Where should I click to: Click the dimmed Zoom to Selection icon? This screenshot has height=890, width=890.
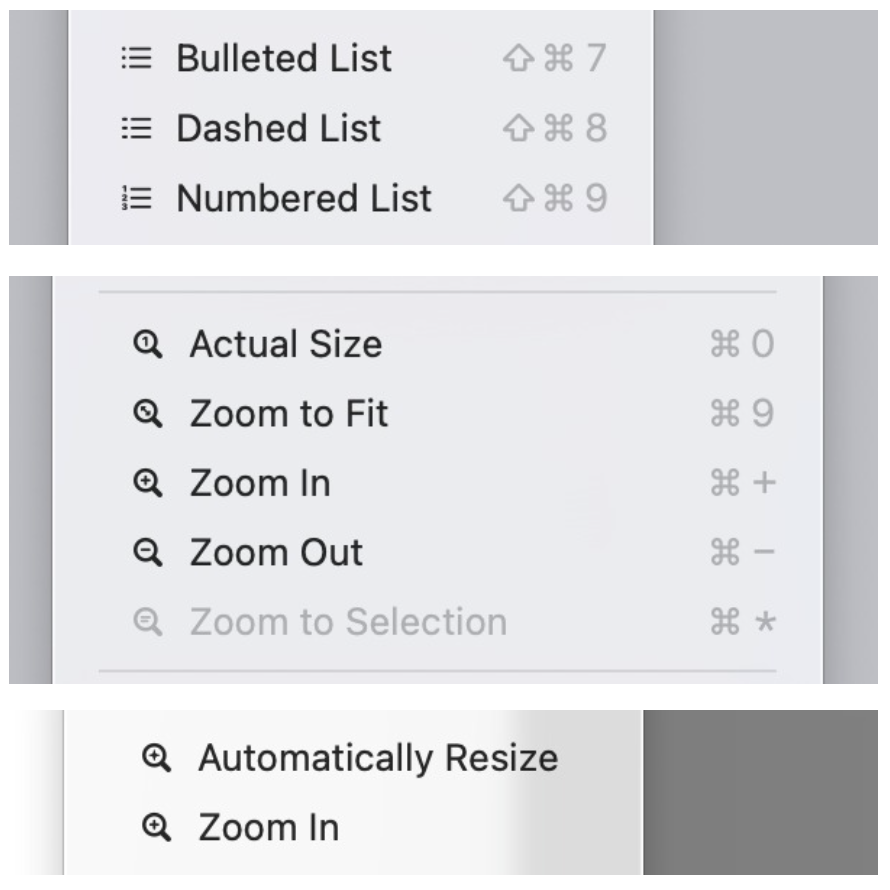point(147,623)
